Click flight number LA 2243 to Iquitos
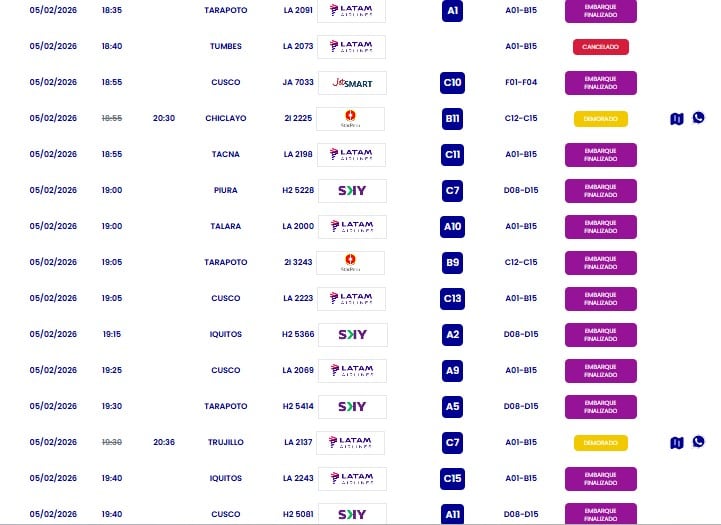721x525 pixels. coord(298,479)
